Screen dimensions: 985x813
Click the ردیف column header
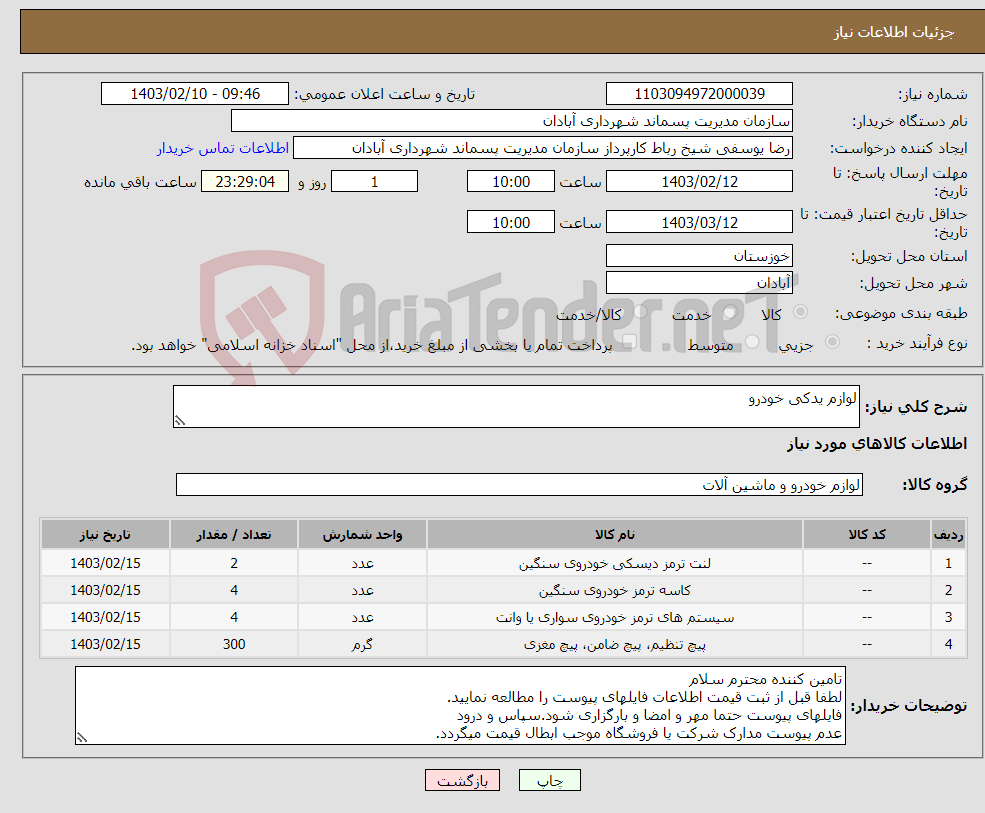948,534
